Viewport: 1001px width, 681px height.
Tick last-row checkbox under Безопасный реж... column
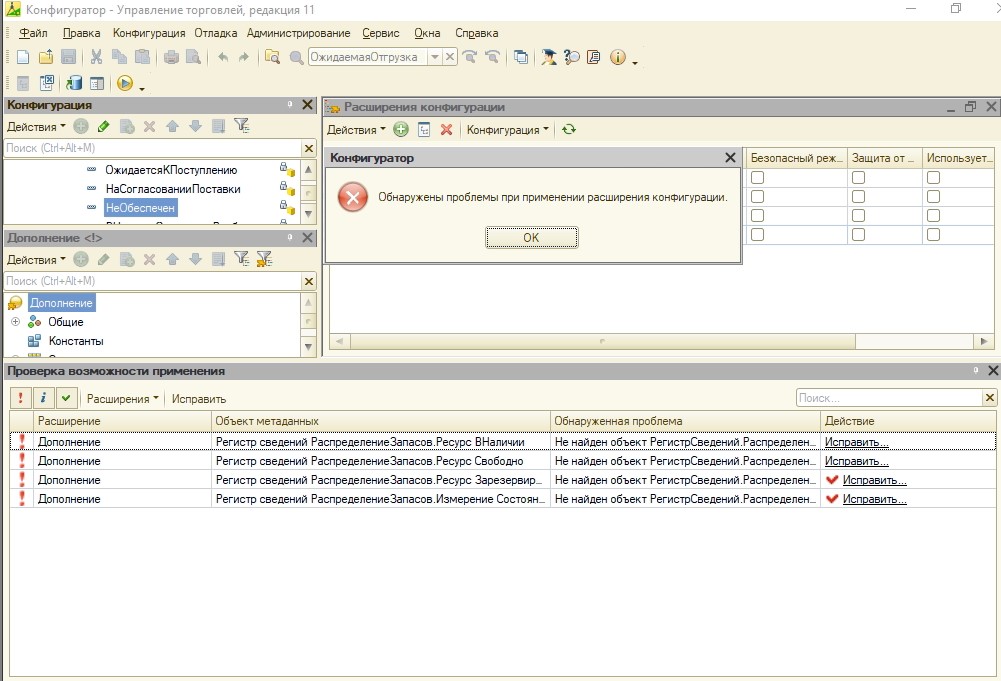point(757,235)
